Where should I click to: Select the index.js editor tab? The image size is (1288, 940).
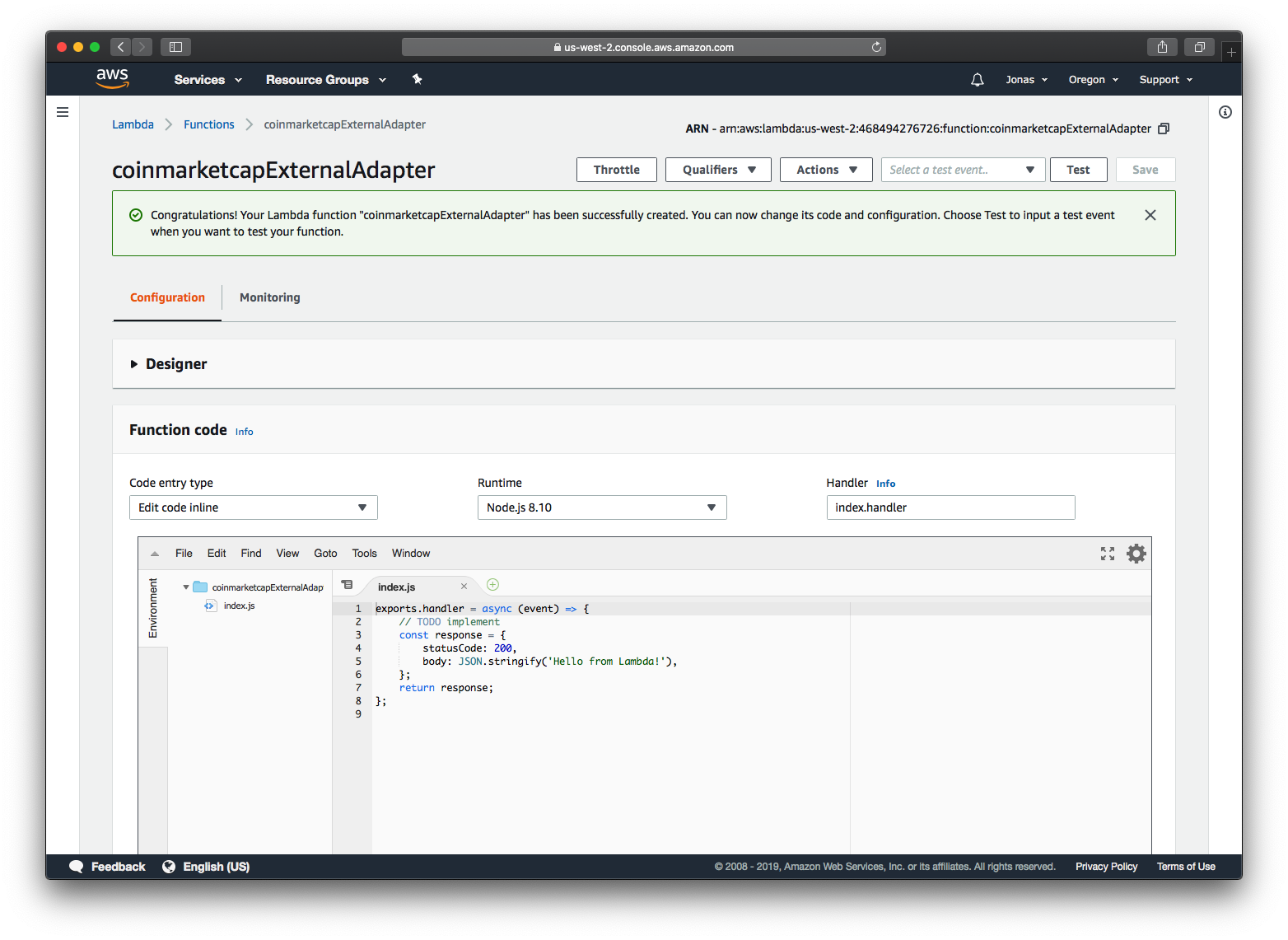tap(397, 587)
